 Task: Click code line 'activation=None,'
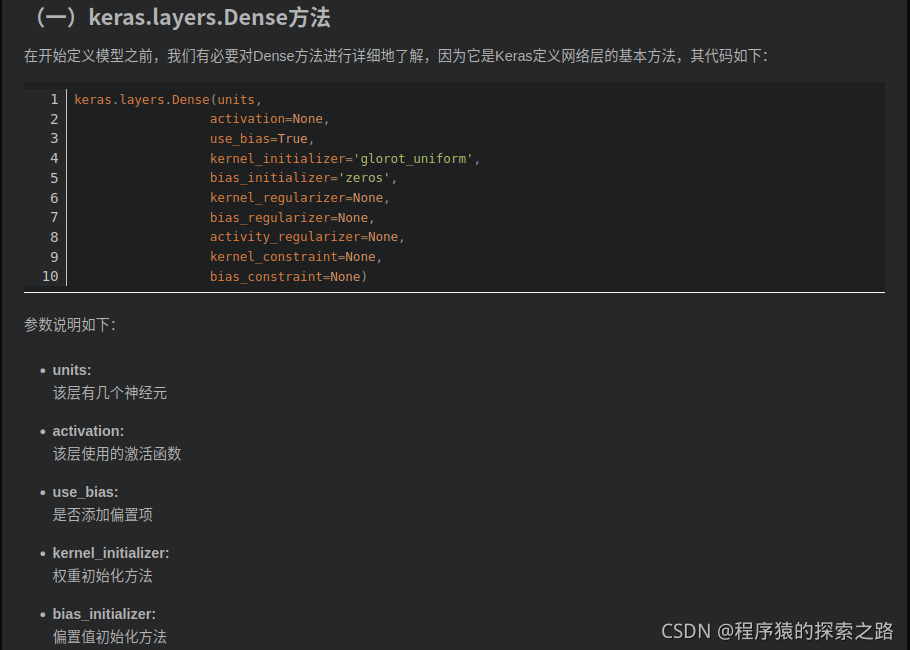pos(269,119)
